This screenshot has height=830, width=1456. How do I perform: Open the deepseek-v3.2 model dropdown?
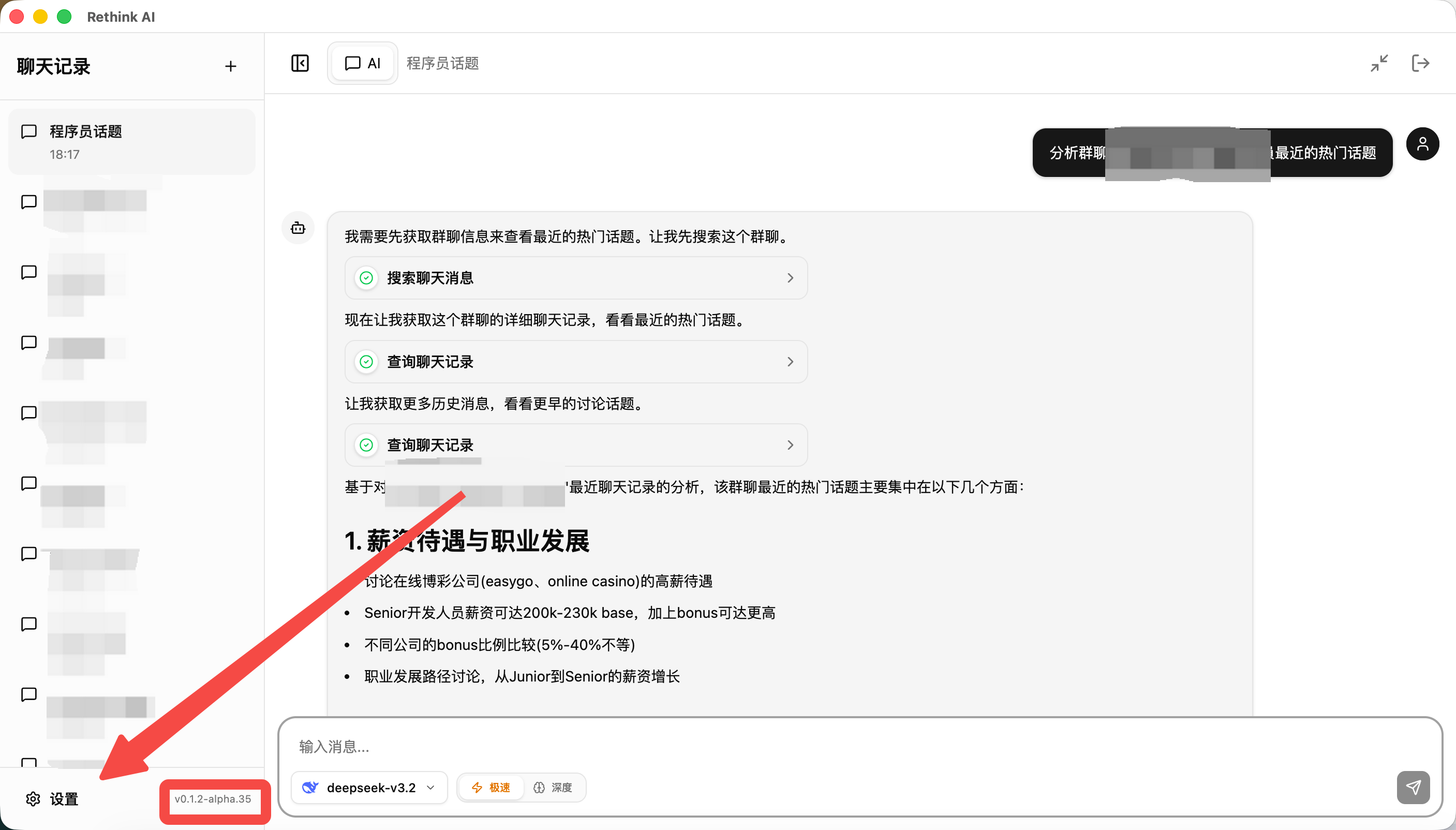click(x=369, y=787)
